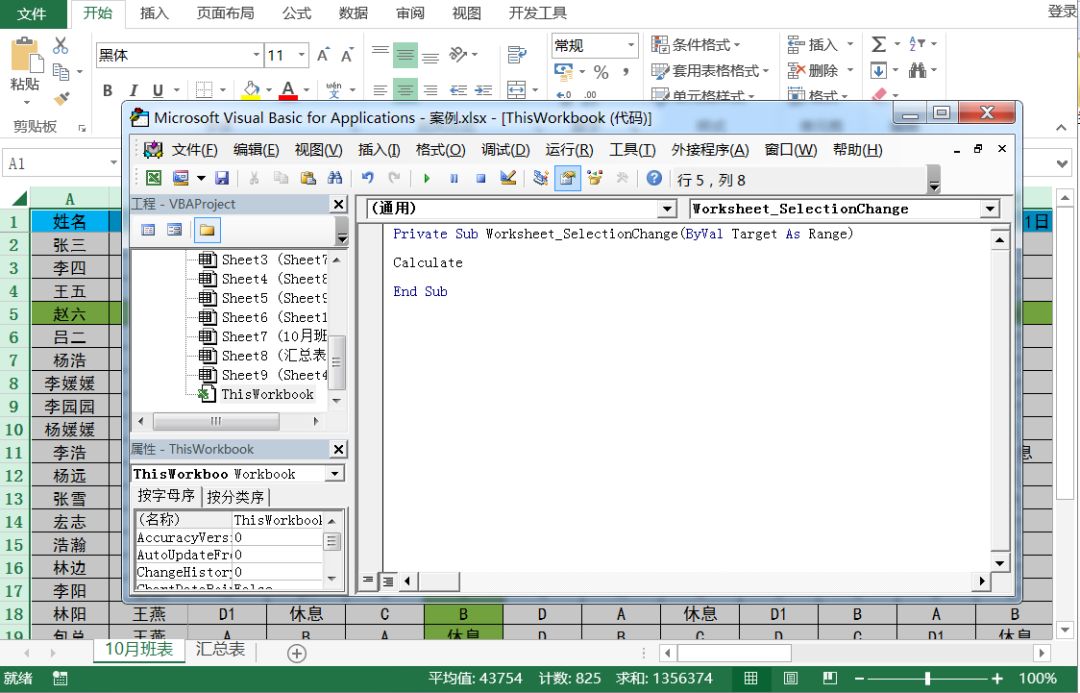Open the 调试(D) menu
1080x693 pixels.
click(x=505, y=150)
